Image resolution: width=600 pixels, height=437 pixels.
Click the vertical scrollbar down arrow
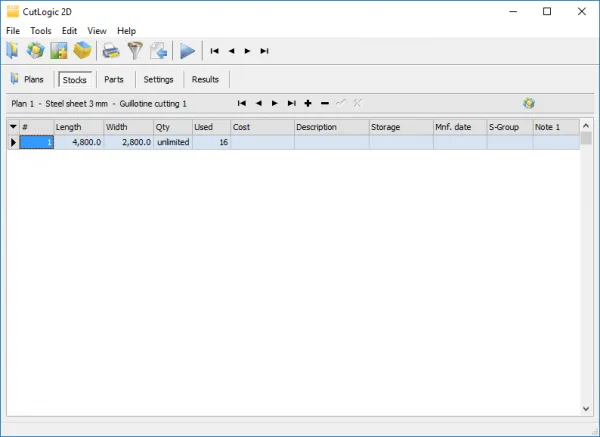[585, 409]
